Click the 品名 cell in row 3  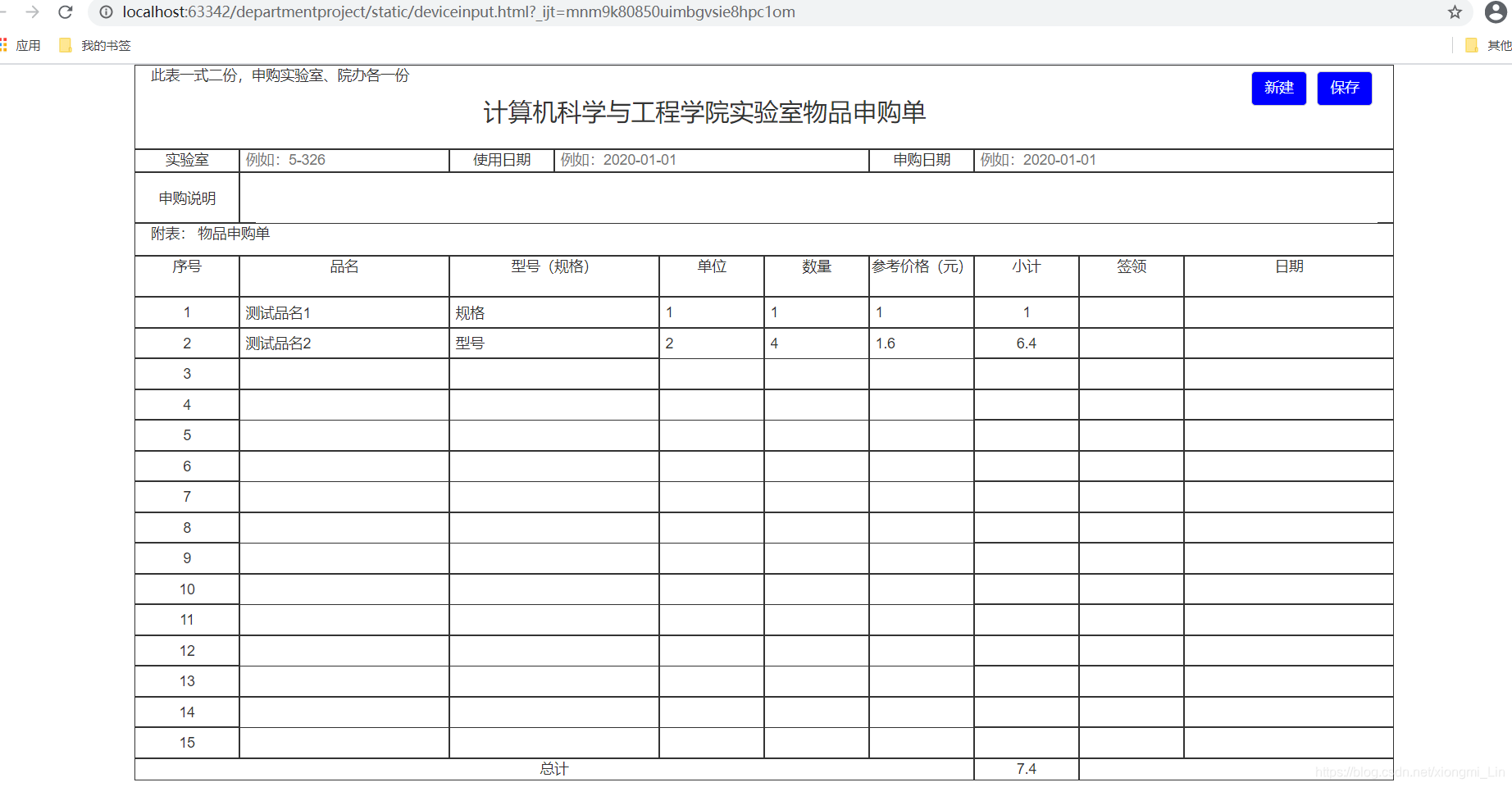(x=344, y=374)
